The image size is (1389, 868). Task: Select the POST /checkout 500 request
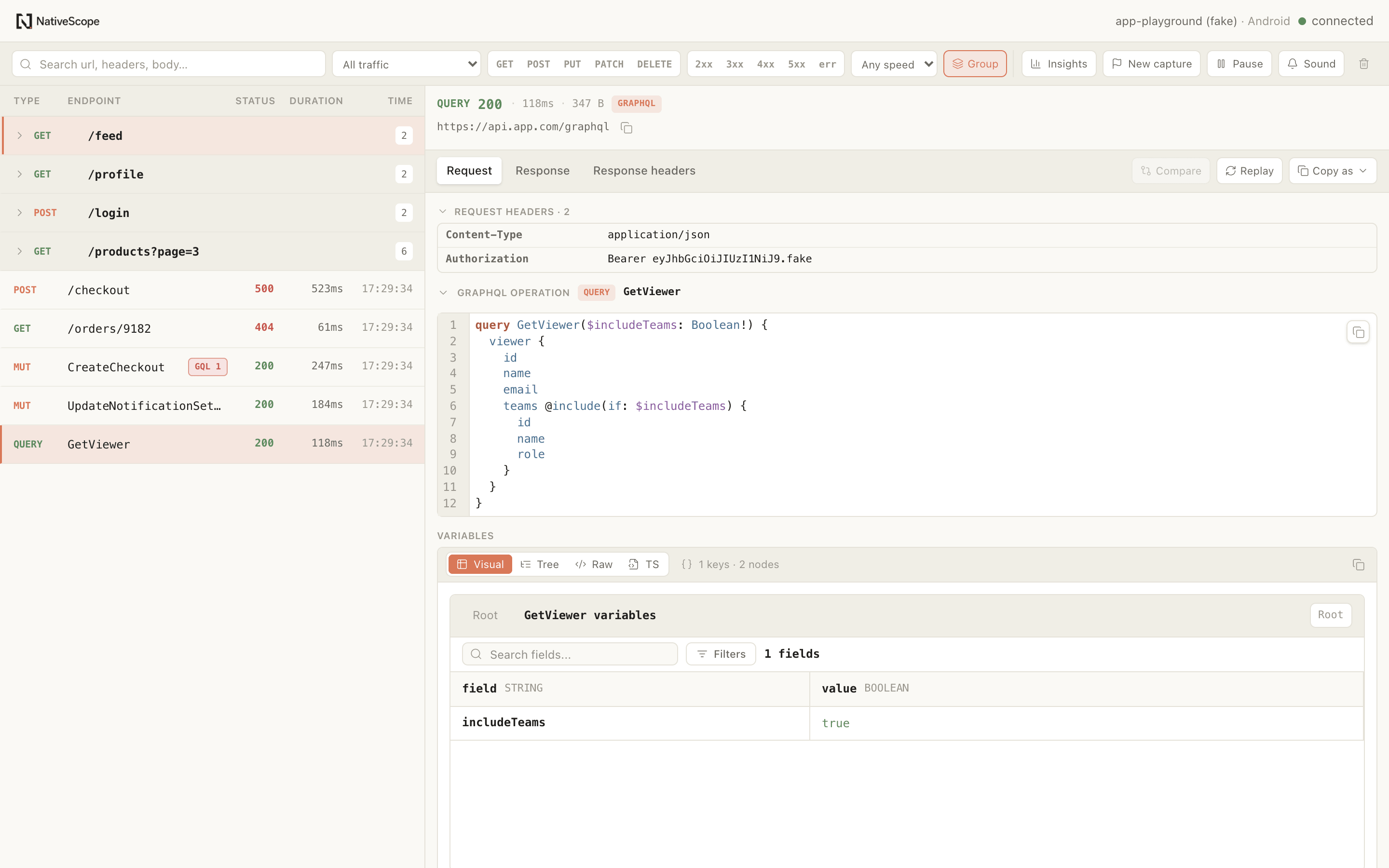coord(212,289)
